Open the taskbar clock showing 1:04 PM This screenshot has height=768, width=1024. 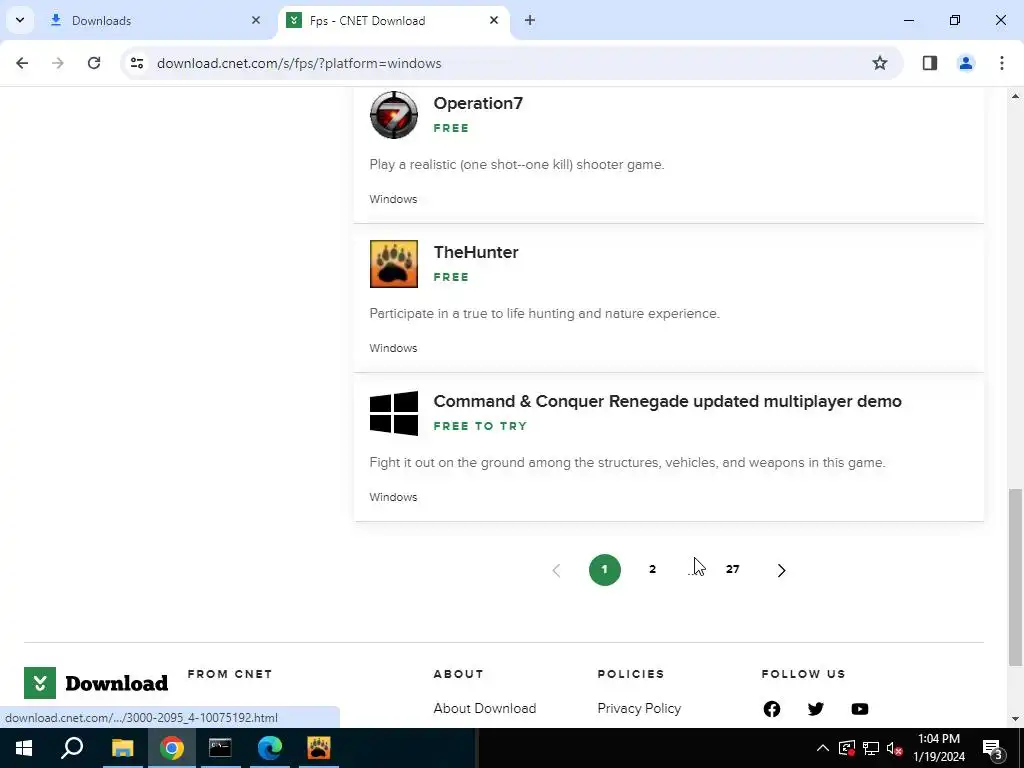(x=938, y=748)
